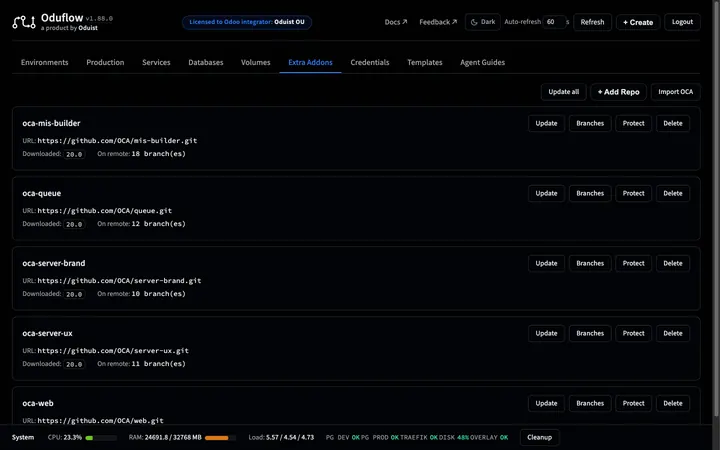Delete the oca-web repo
This screenshot has width=720, height=450.
tap(673, 404)
